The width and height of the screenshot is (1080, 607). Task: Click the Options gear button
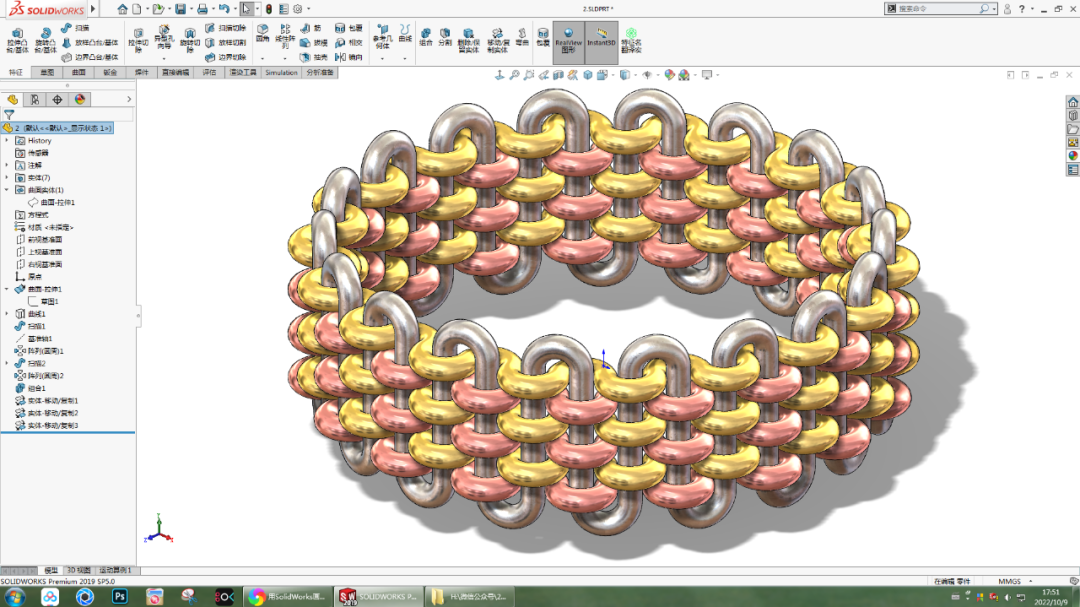(295, 8)
